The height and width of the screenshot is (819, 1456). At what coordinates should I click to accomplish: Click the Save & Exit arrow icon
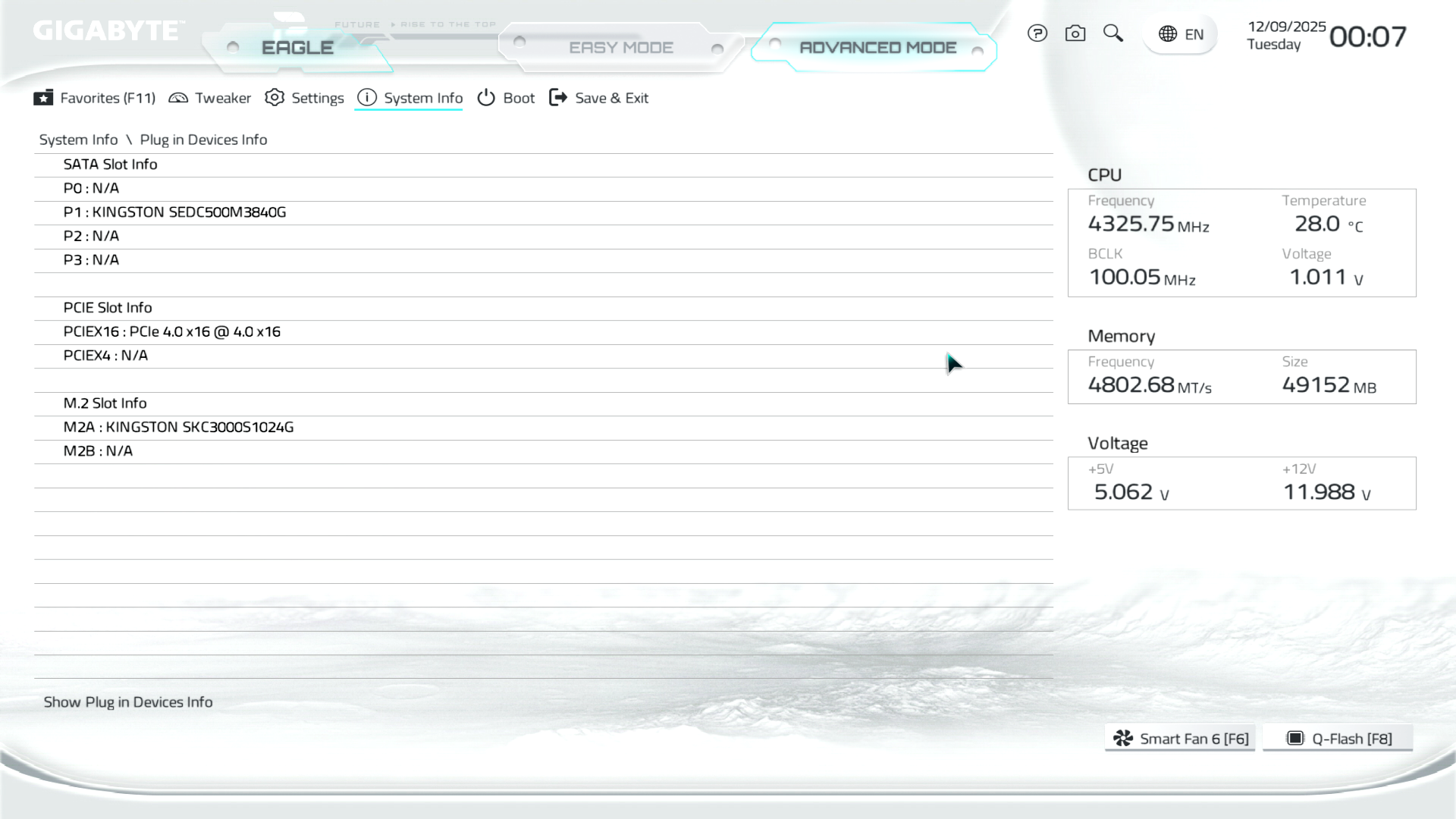click(558, 98)
